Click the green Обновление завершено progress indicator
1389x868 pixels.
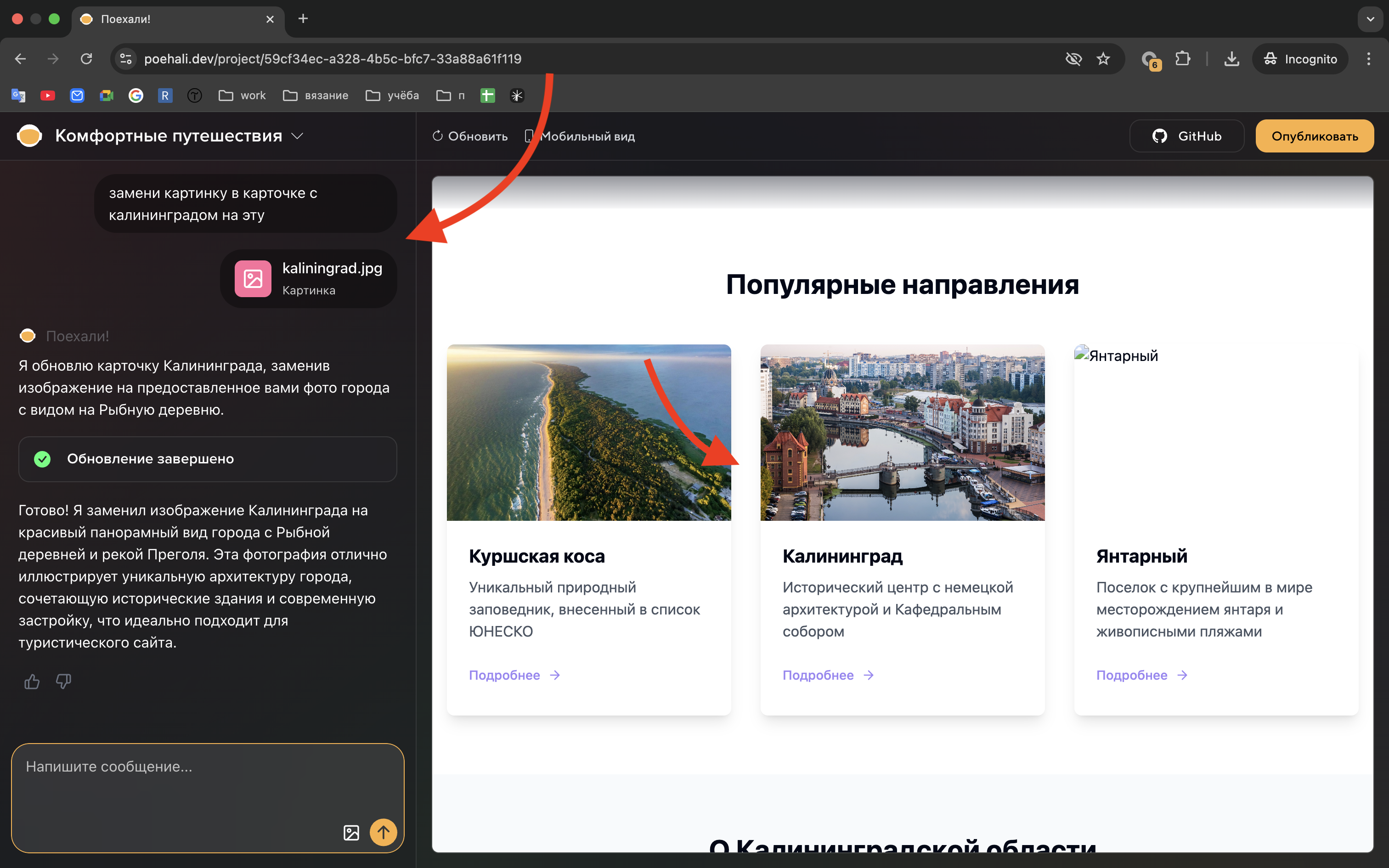tap(208, 458)
